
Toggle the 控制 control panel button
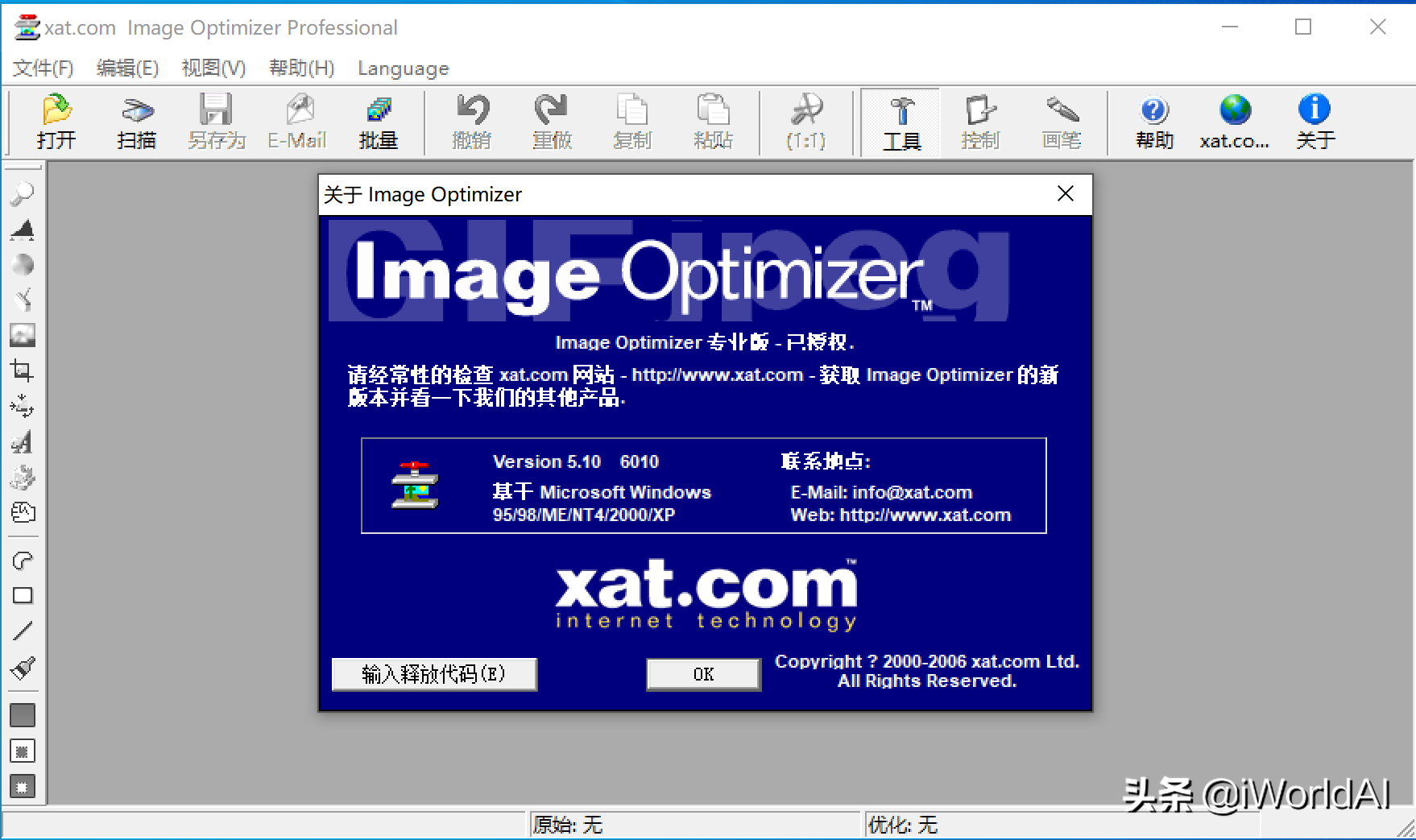click(x=981, y=122)
